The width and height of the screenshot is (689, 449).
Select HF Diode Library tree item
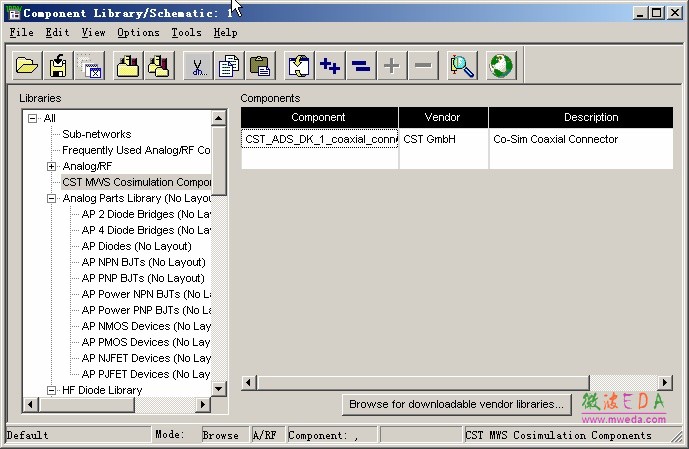(x=102, y=390)
